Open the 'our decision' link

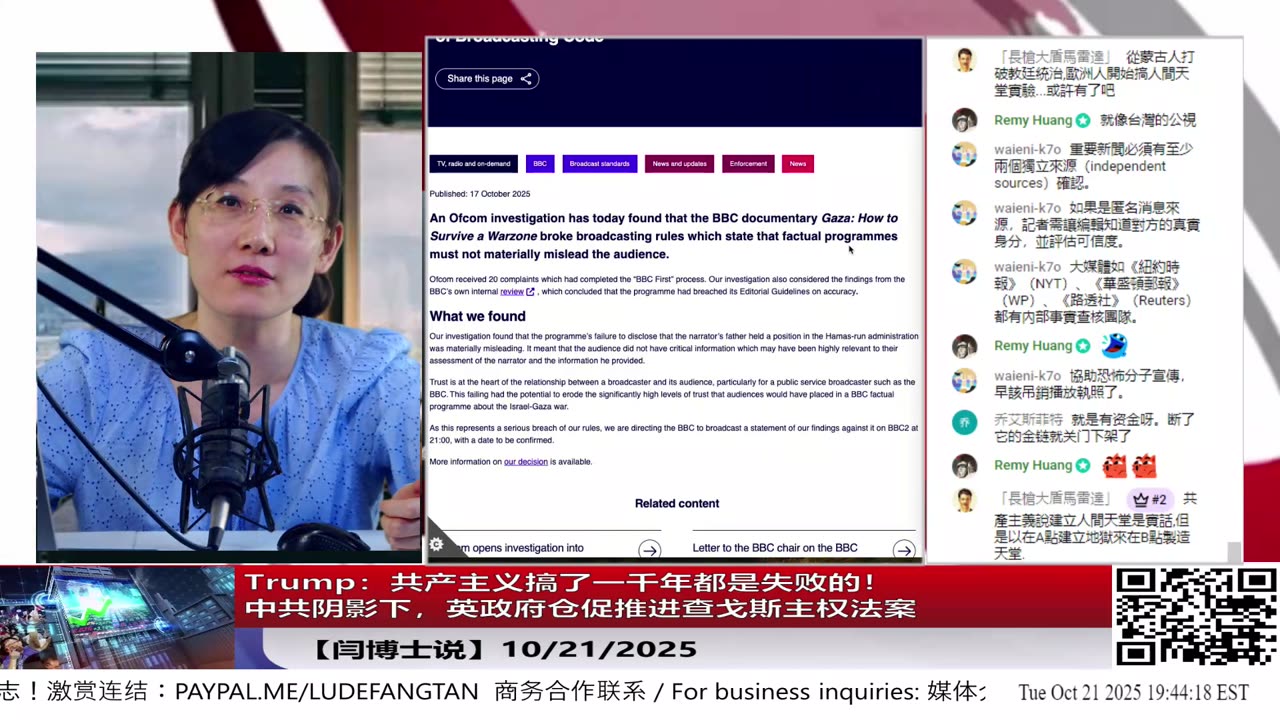click(526, 462)
